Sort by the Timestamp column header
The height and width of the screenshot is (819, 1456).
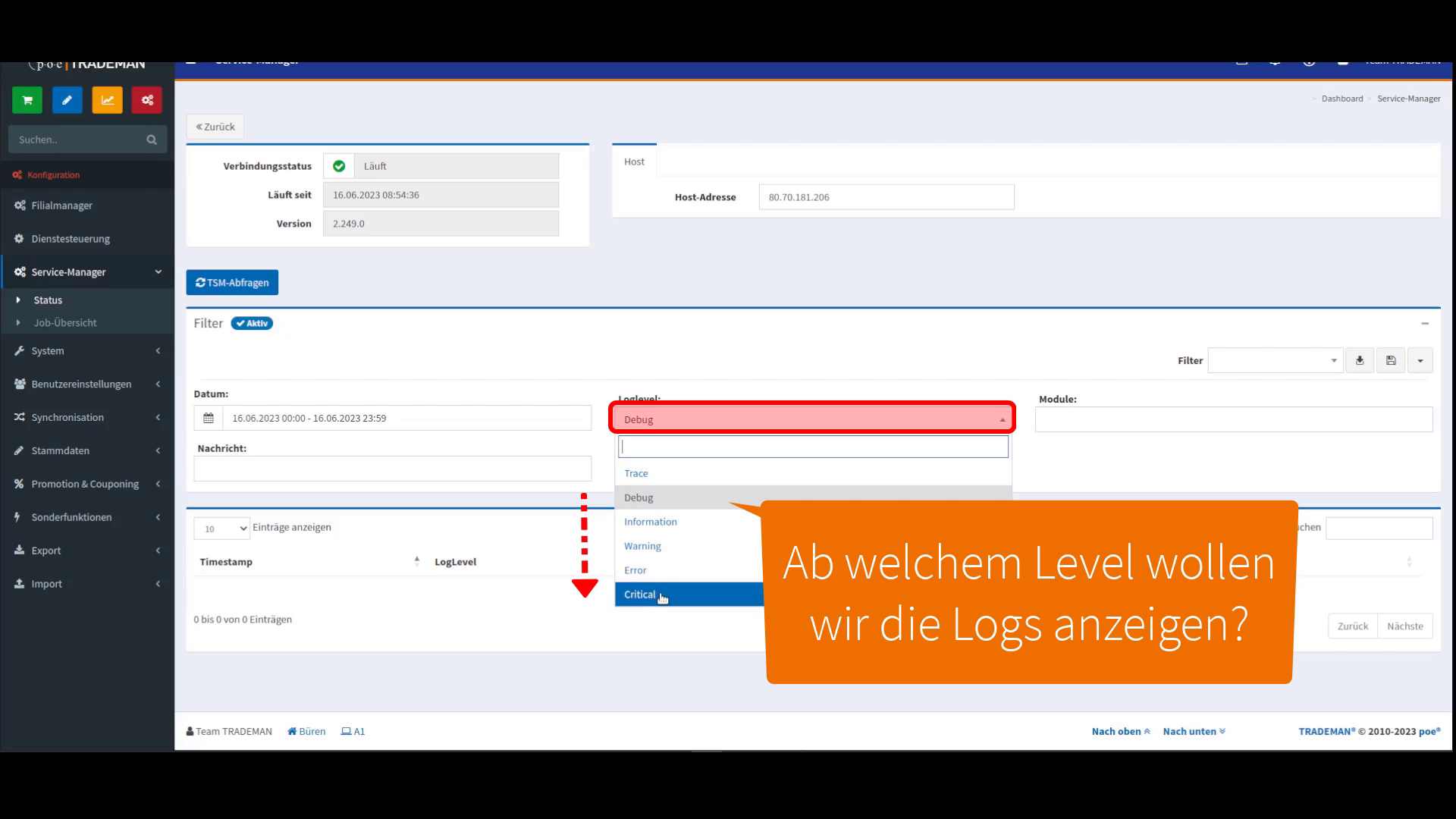click(226, 562)
